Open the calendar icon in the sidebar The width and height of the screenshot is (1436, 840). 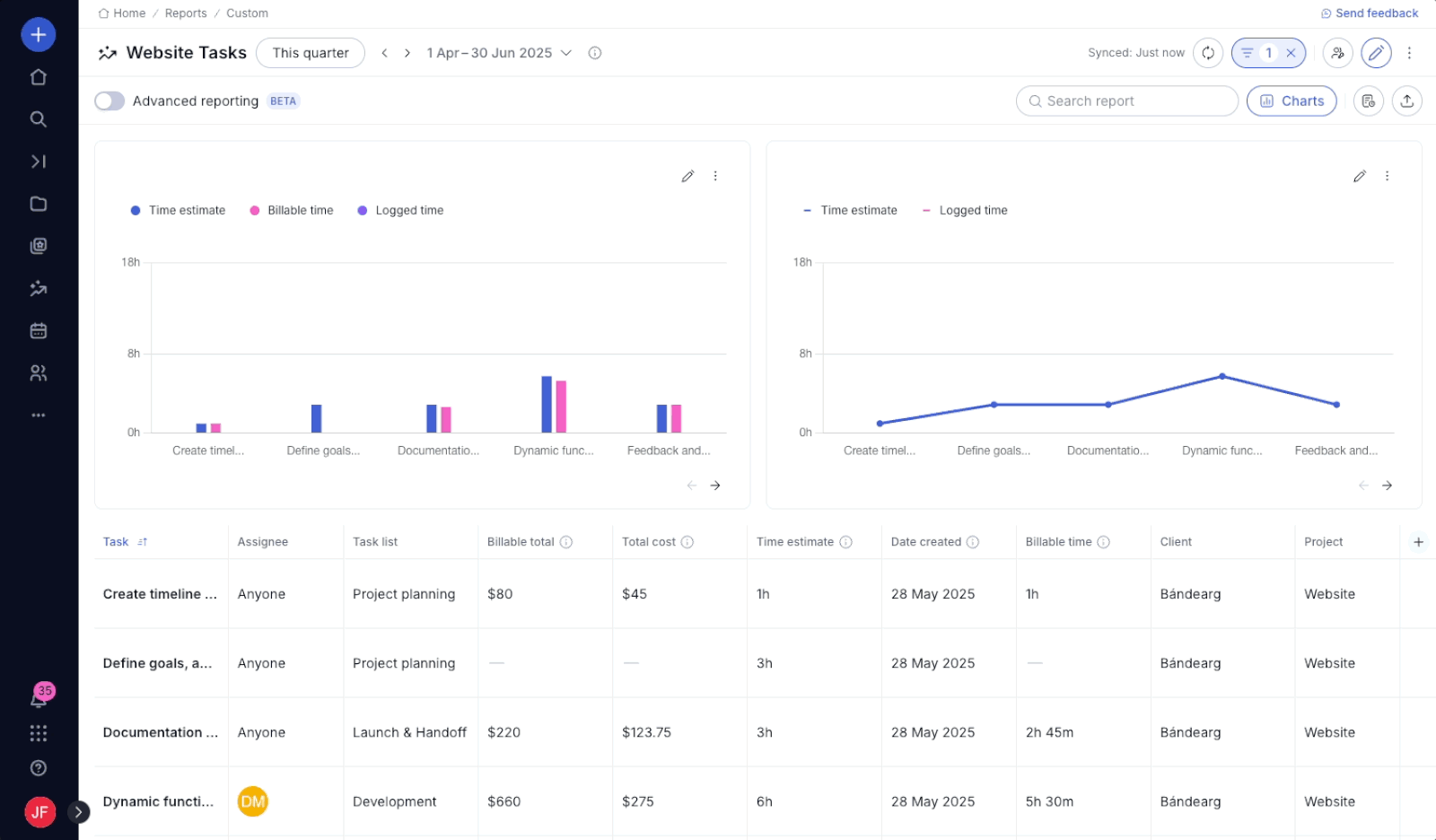39,331
